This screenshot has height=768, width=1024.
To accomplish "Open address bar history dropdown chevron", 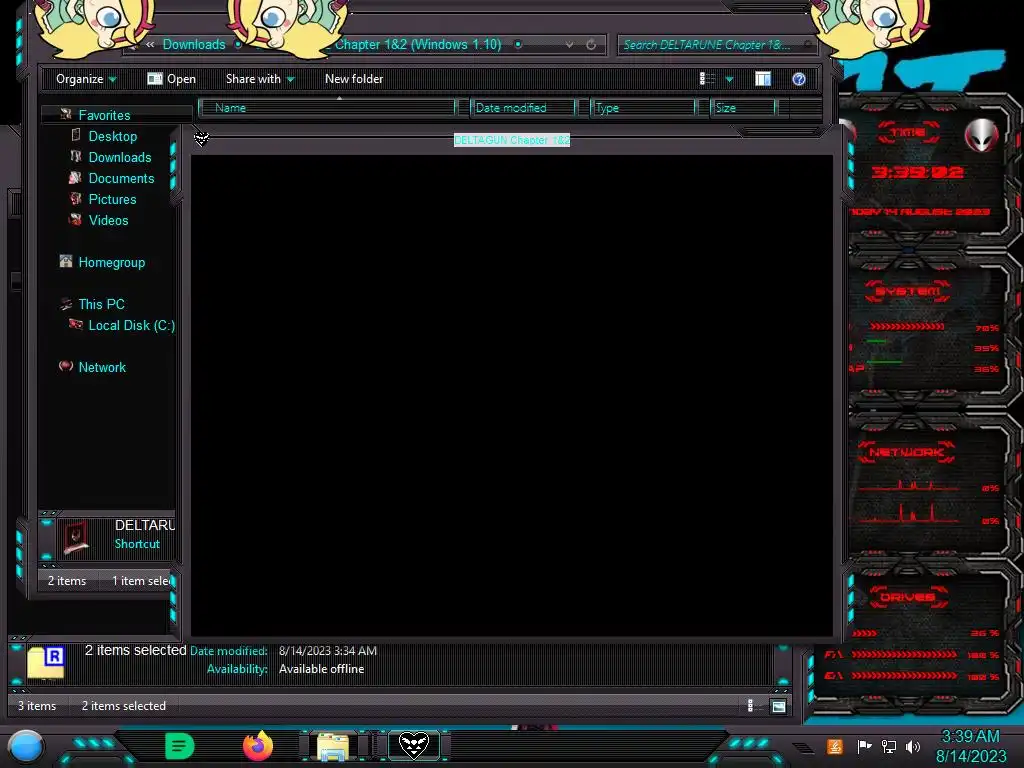I will (x=569, y=45).
